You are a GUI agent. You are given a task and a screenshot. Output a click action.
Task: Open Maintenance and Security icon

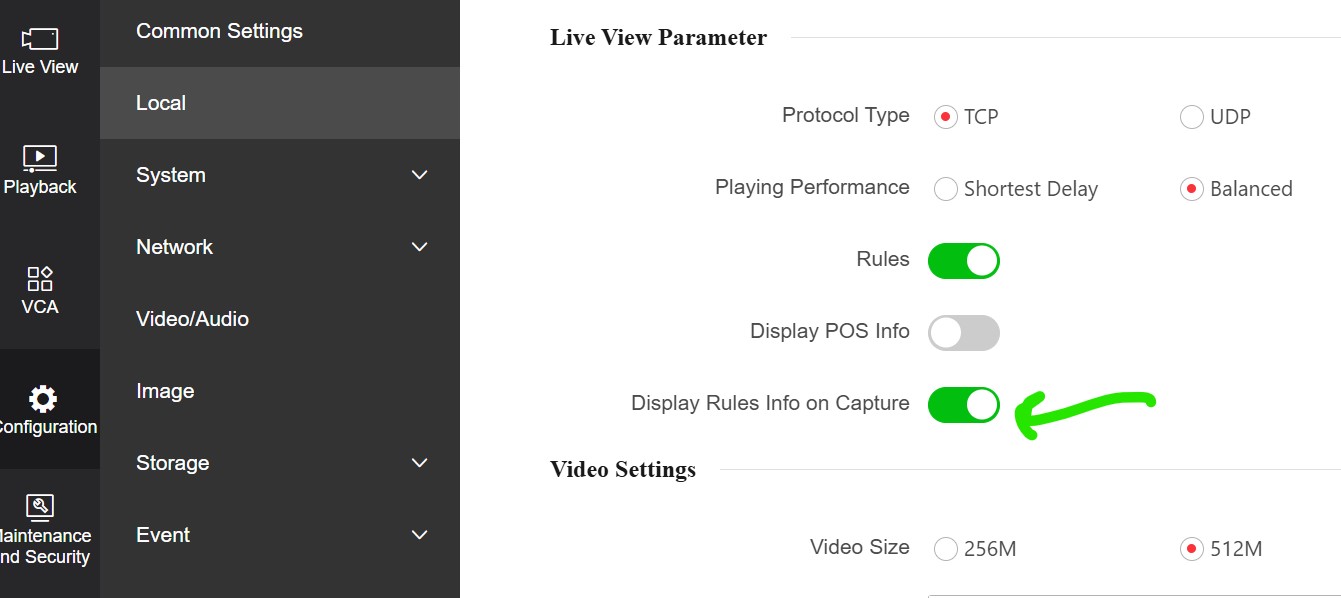(x=40, y=506)
